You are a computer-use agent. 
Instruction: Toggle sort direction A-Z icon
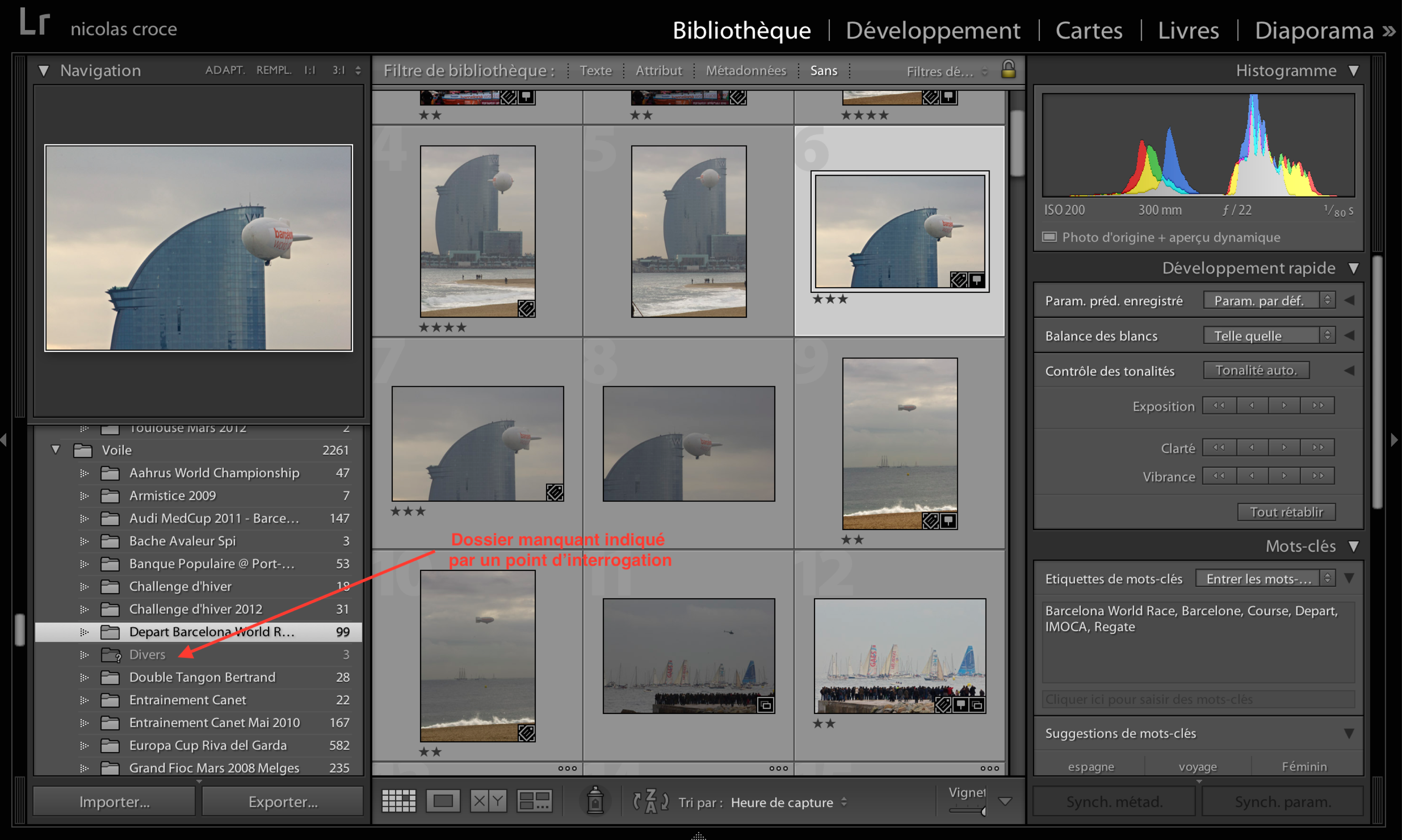[x=650, y=801]
